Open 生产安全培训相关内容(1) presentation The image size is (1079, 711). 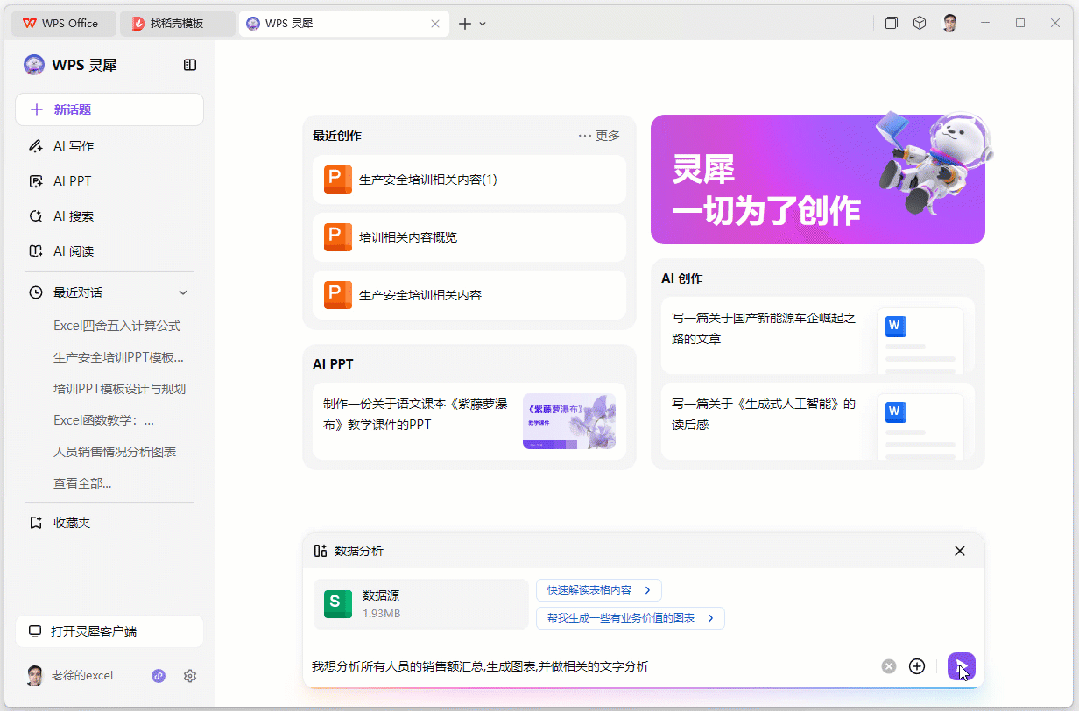pyautogui.click(x=469, y=180)
